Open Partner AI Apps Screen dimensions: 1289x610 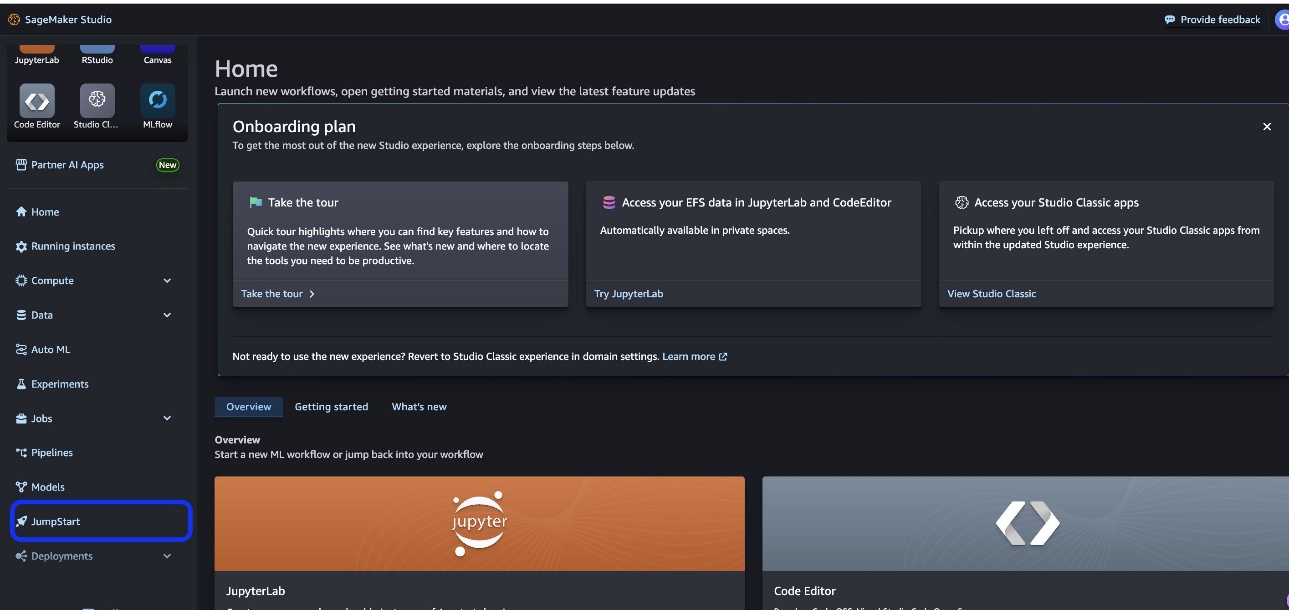(x=67, y=165)
